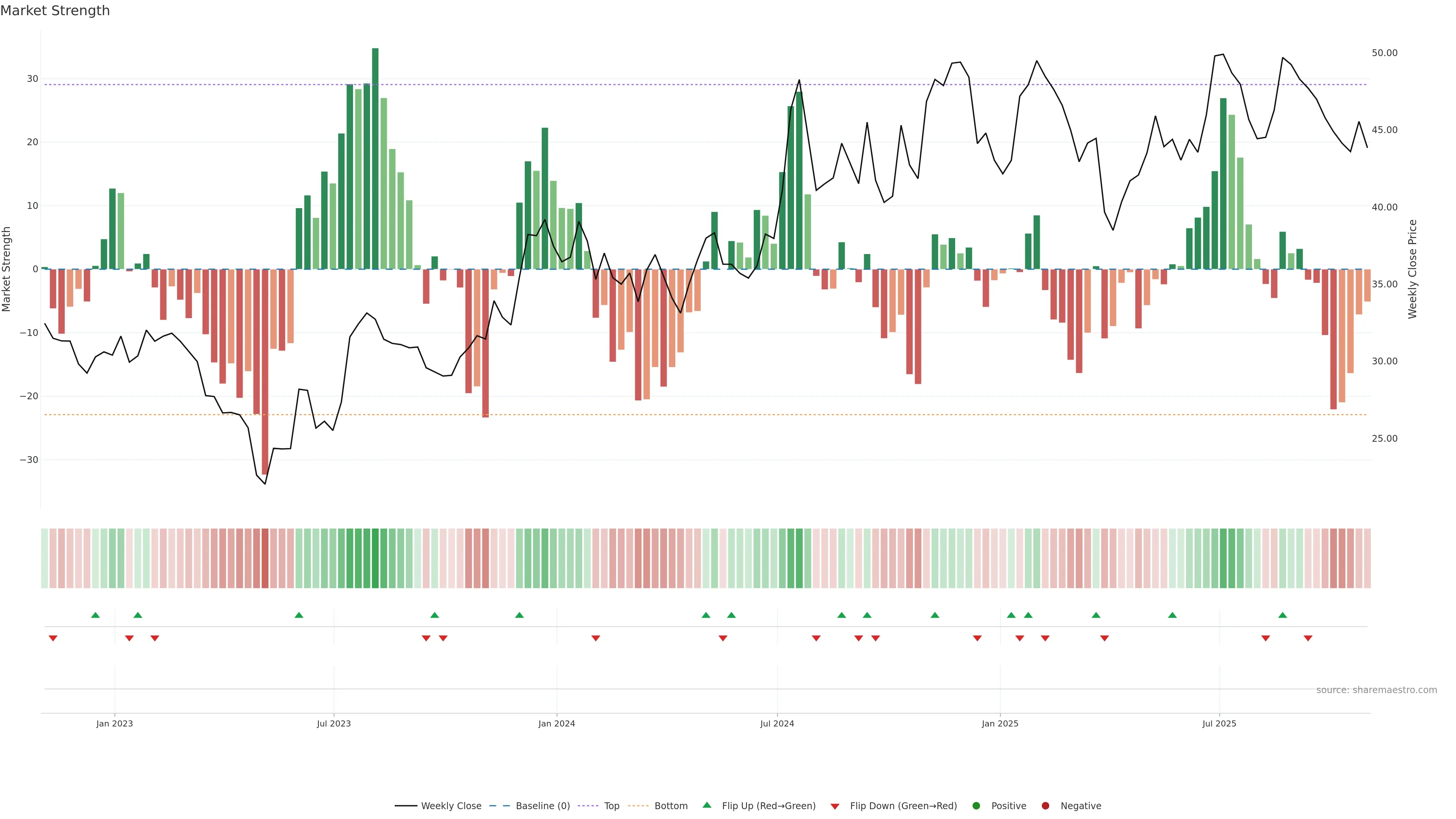Viewport: 1456px width, 819px height.
Task: Click Positive green circle legend icon
Action: (976, 806)
